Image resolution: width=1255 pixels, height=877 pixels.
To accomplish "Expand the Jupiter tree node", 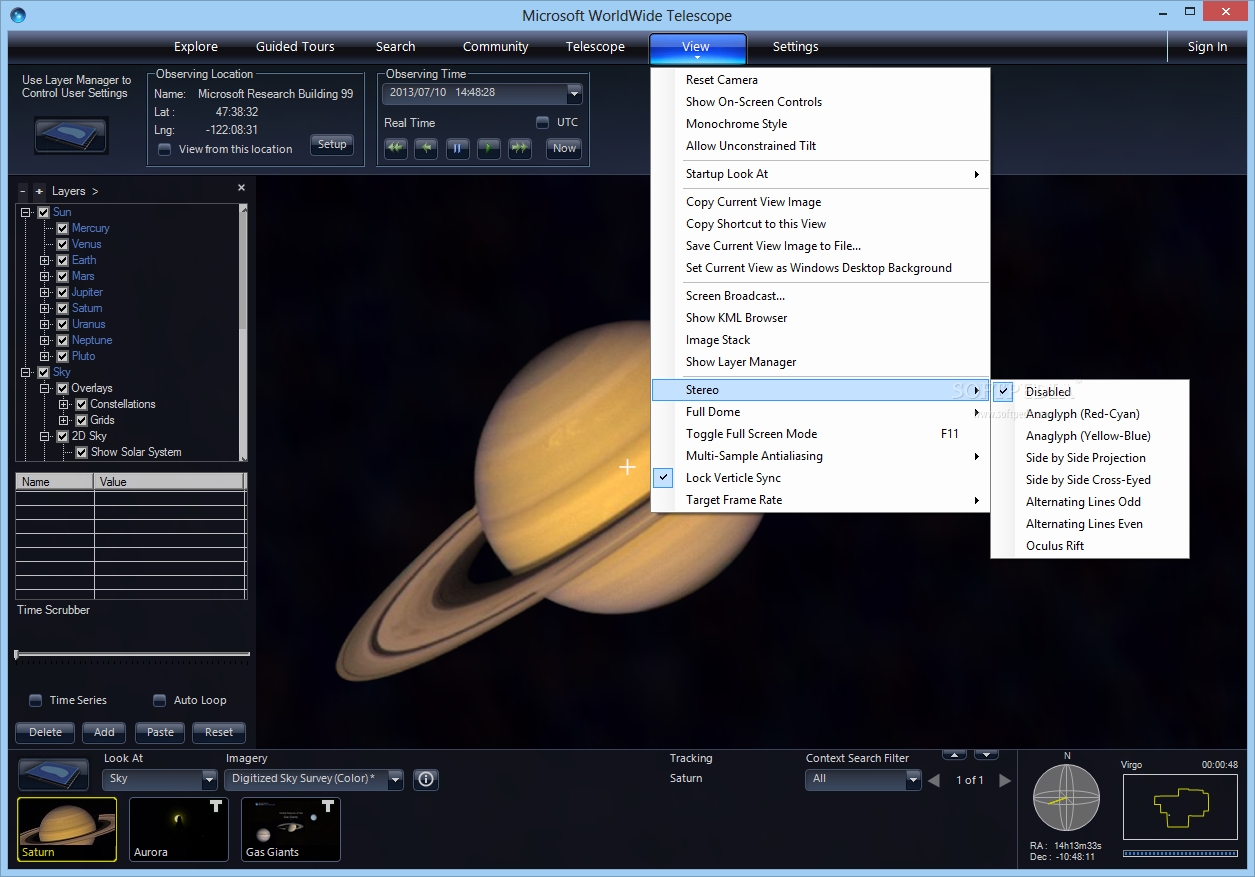I will pyautogui.click(x=44, y=292).
